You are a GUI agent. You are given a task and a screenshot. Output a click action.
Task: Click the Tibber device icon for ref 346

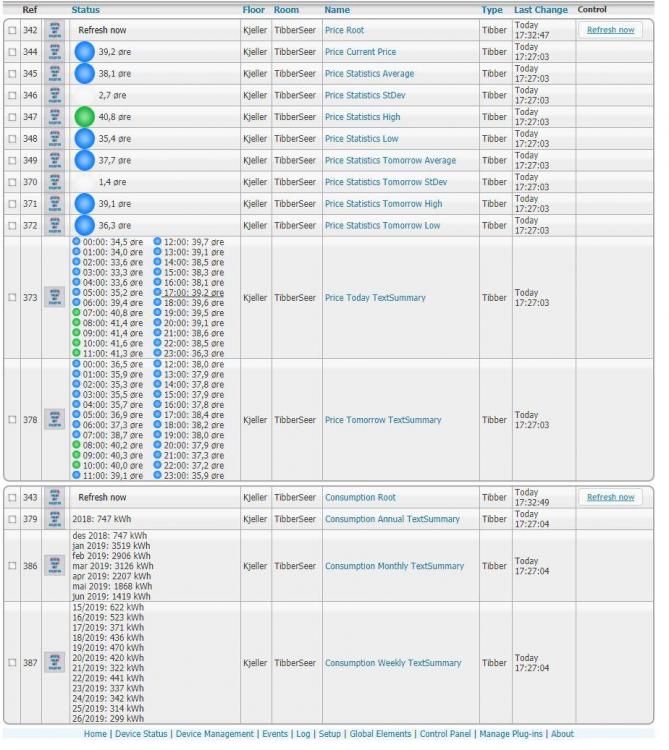(55, 95)
